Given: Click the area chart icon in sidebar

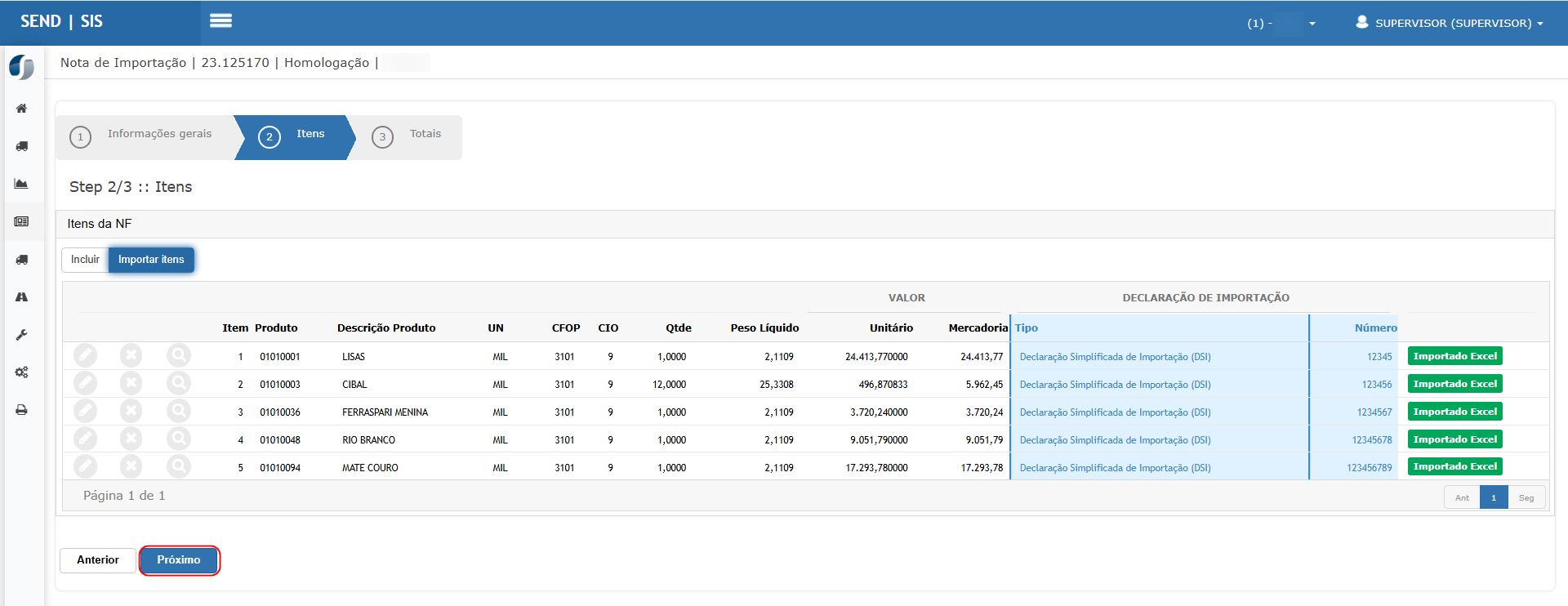Looking at the screenshot, I should (x=22, y=184).
